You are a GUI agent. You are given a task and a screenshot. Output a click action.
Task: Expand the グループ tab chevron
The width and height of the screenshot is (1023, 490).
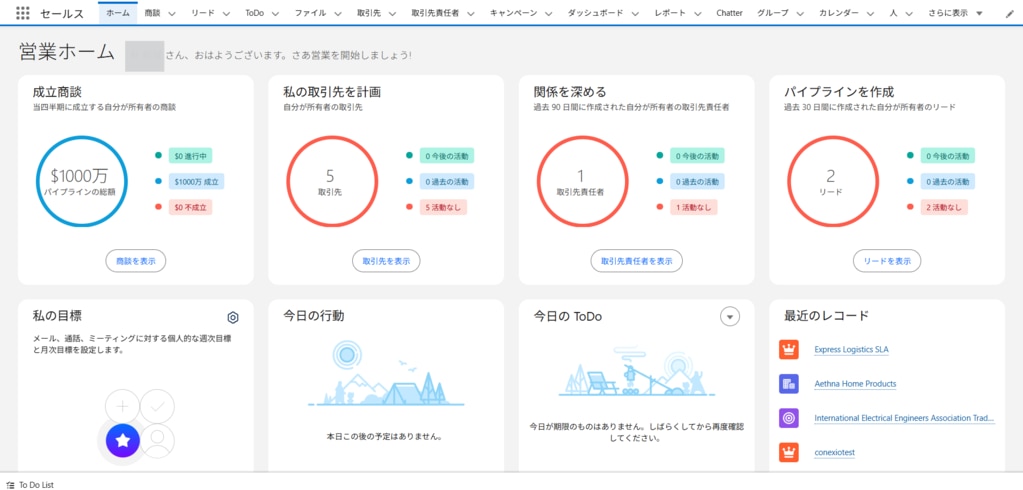coord(801,14)
